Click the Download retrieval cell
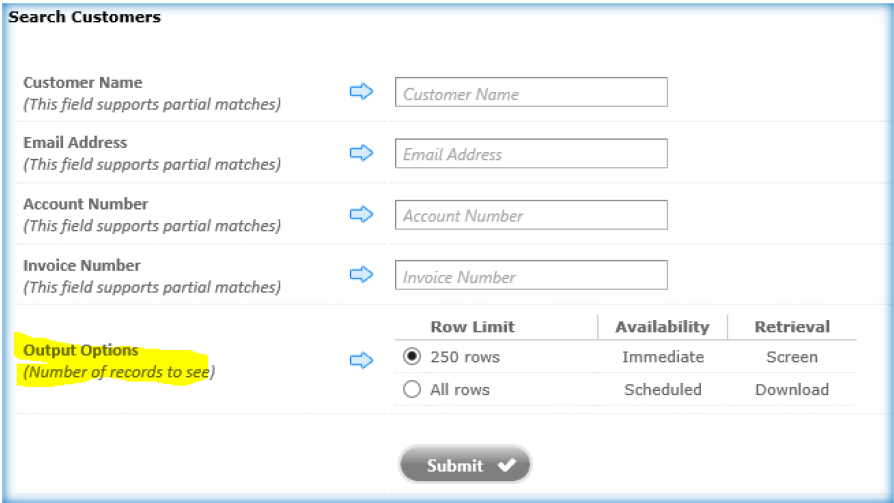Image resolution: width=894 pixels, height=503 pixels. click(x=792, y=390)
